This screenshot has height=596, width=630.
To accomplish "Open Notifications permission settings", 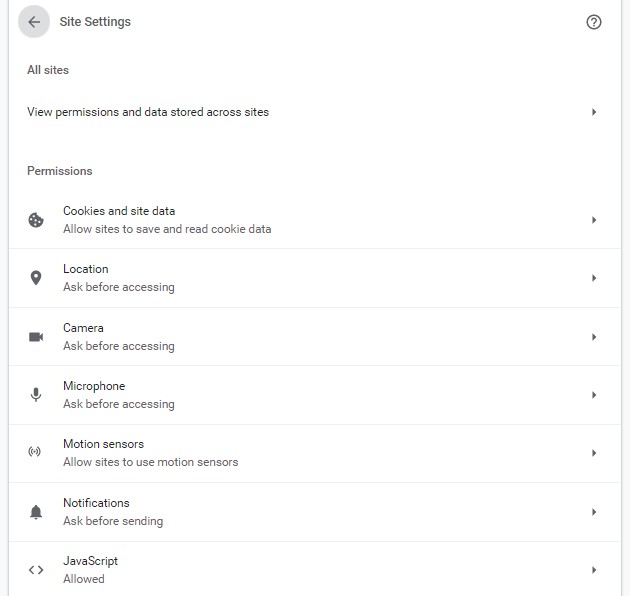I will pos(315,512).
